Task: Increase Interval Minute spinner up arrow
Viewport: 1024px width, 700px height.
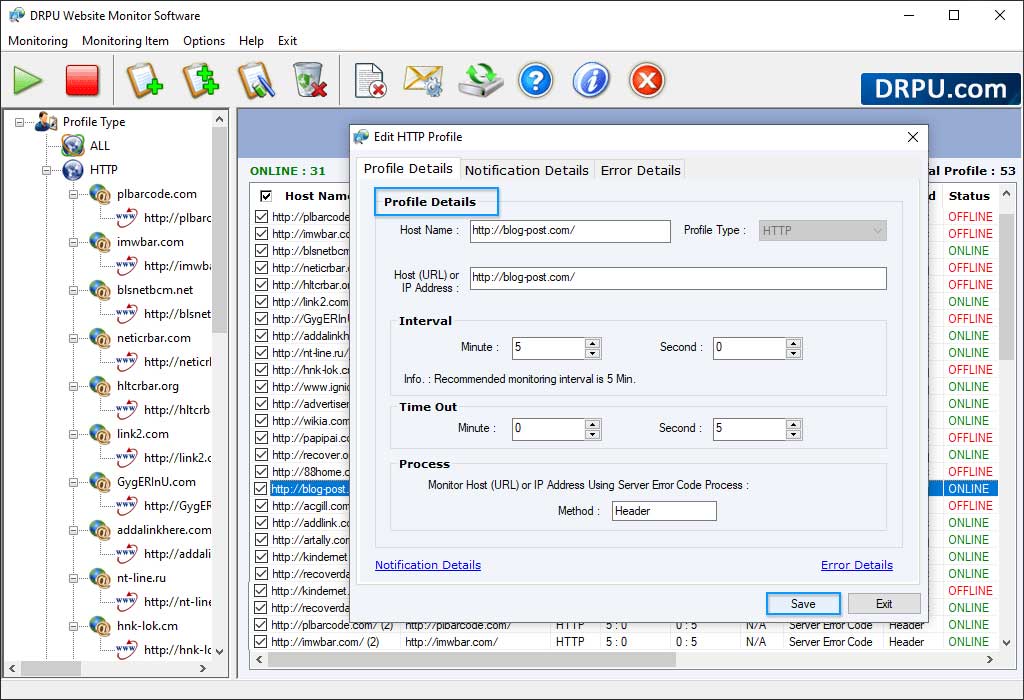Action: pyautogui.click(x=592, y=343)
